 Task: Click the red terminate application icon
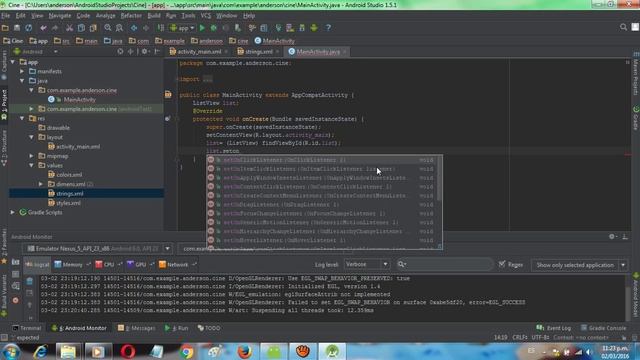[x=16, y=300]
